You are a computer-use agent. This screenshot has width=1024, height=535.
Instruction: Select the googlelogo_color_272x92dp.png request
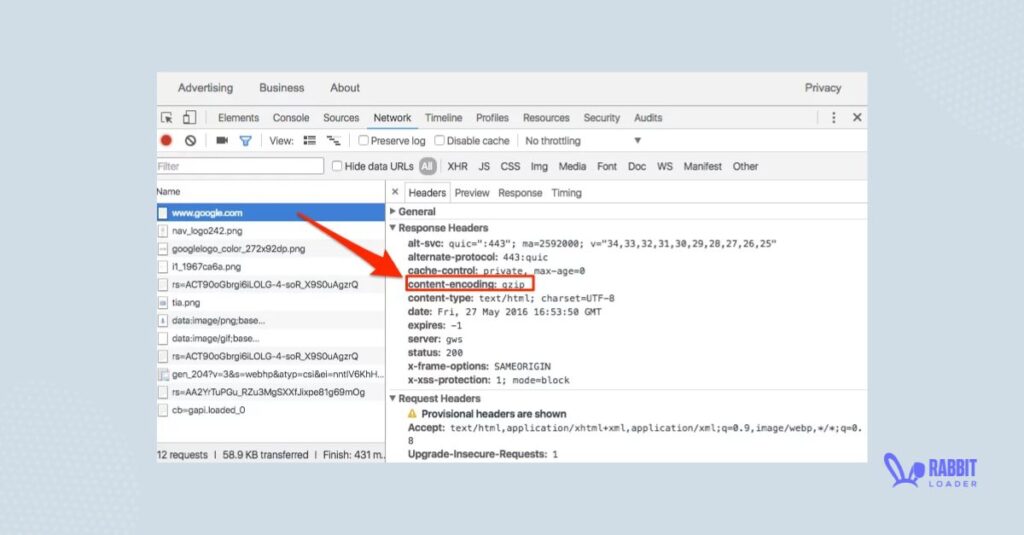[271, 249]
